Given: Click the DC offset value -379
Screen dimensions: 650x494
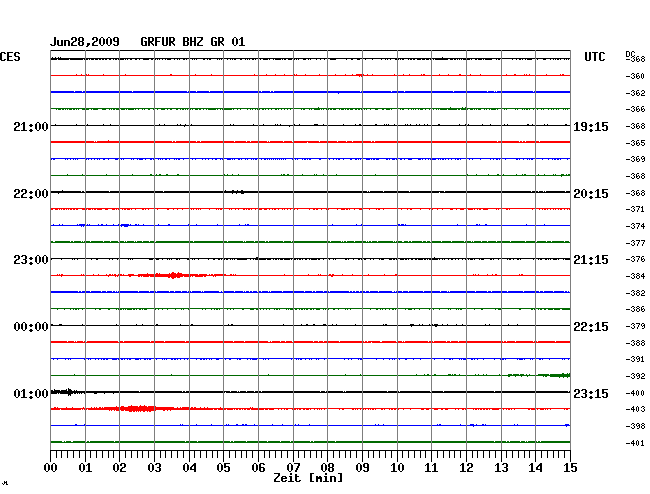Looking at the screenshot, I should pyautogui.click(x=635, y=326).
